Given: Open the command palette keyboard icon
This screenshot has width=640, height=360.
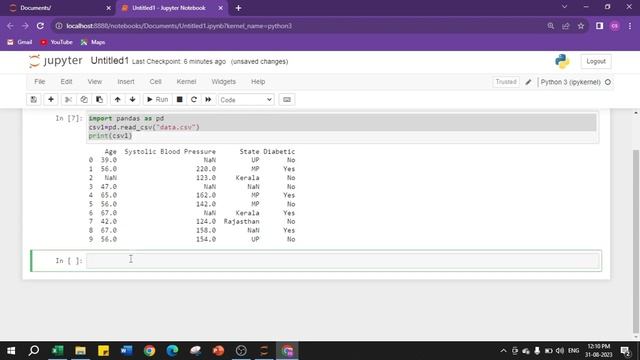Looking at the screenshot, I should [x=287, y=100].
